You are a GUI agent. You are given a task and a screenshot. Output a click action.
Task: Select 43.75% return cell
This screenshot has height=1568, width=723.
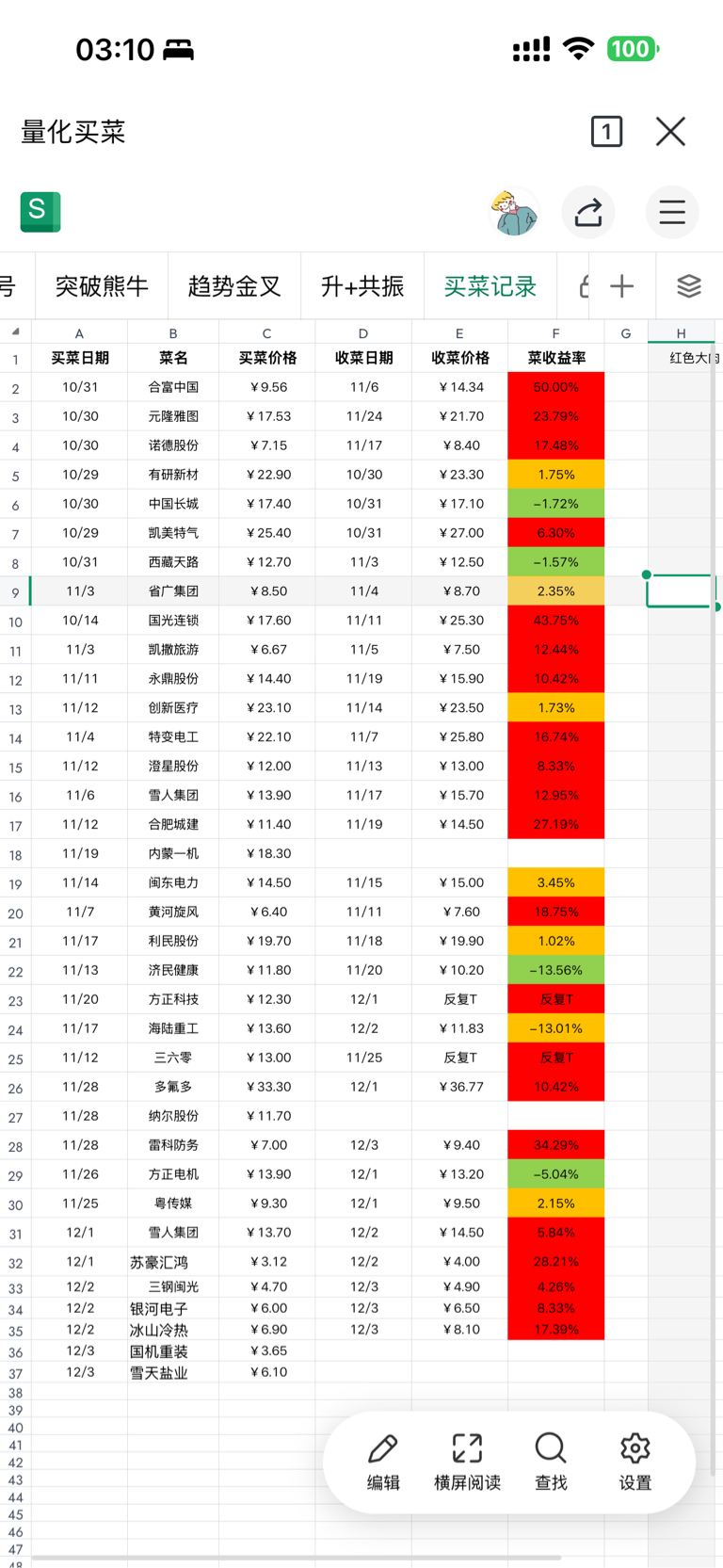[555, 621]
